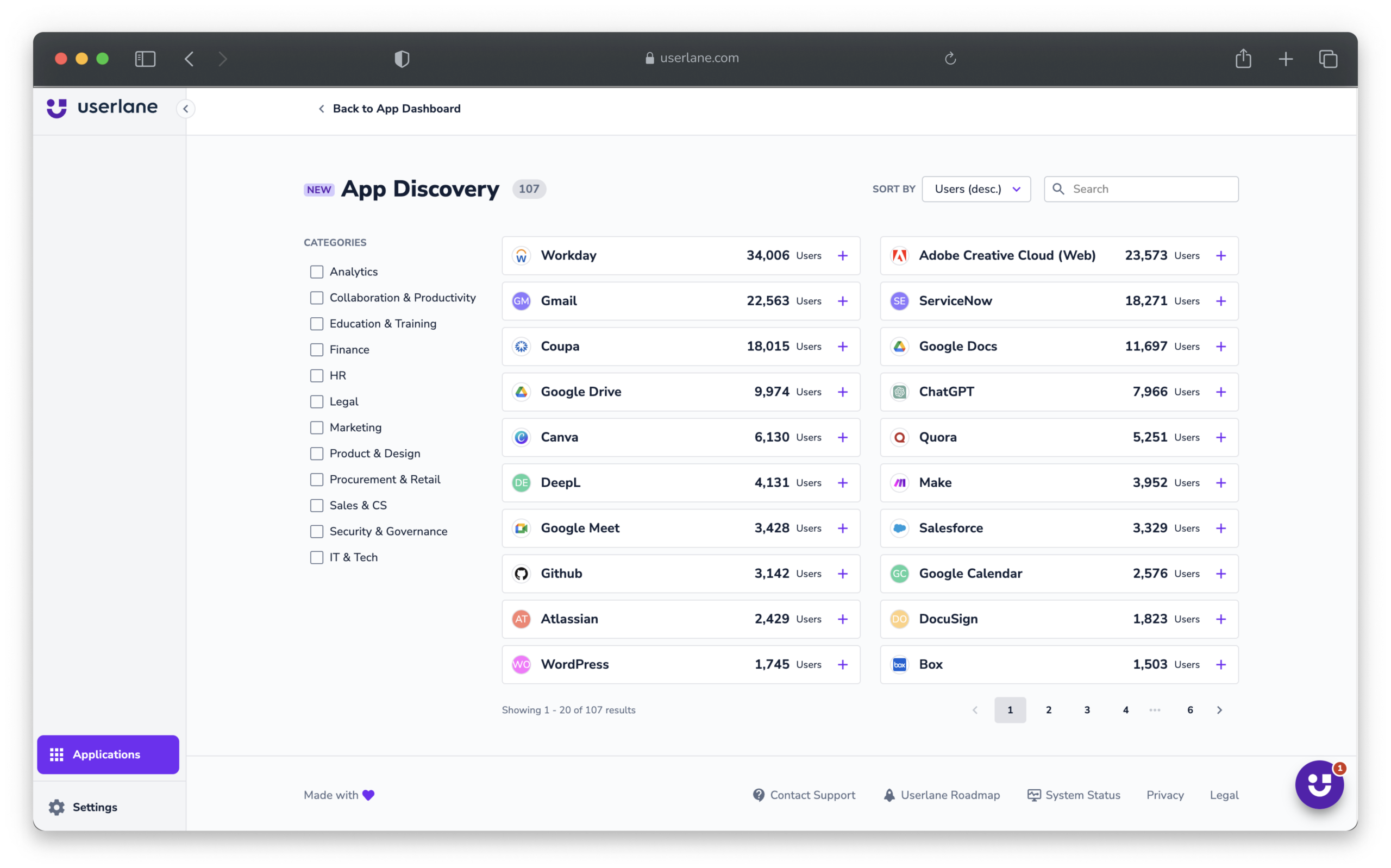Image resolution: width=1391 pixels, height=868 pixels.
Task: Tick the Finance checkbox
Action: [316, 350]
